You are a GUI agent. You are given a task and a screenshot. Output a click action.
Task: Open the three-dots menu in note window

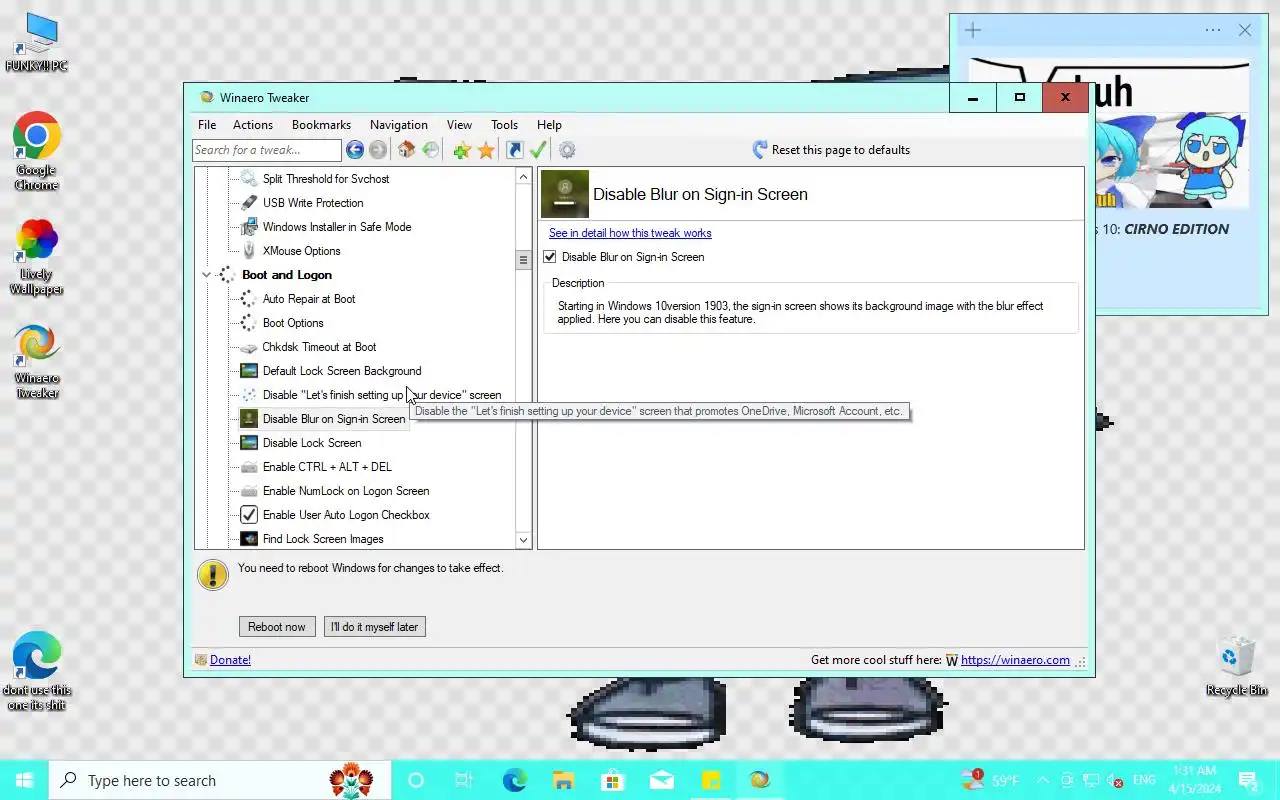click(1213, 30)
